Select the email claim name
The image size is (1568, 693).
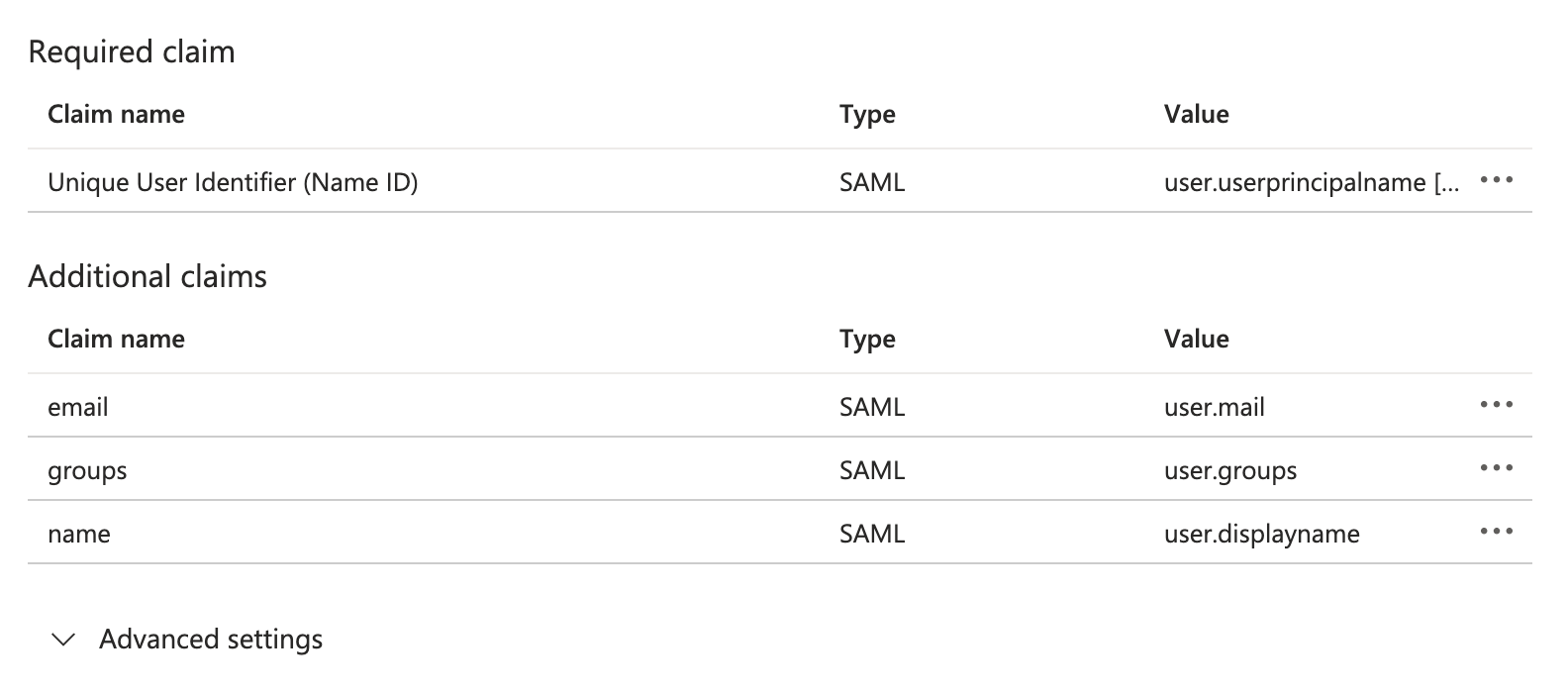tap(78, 408)
